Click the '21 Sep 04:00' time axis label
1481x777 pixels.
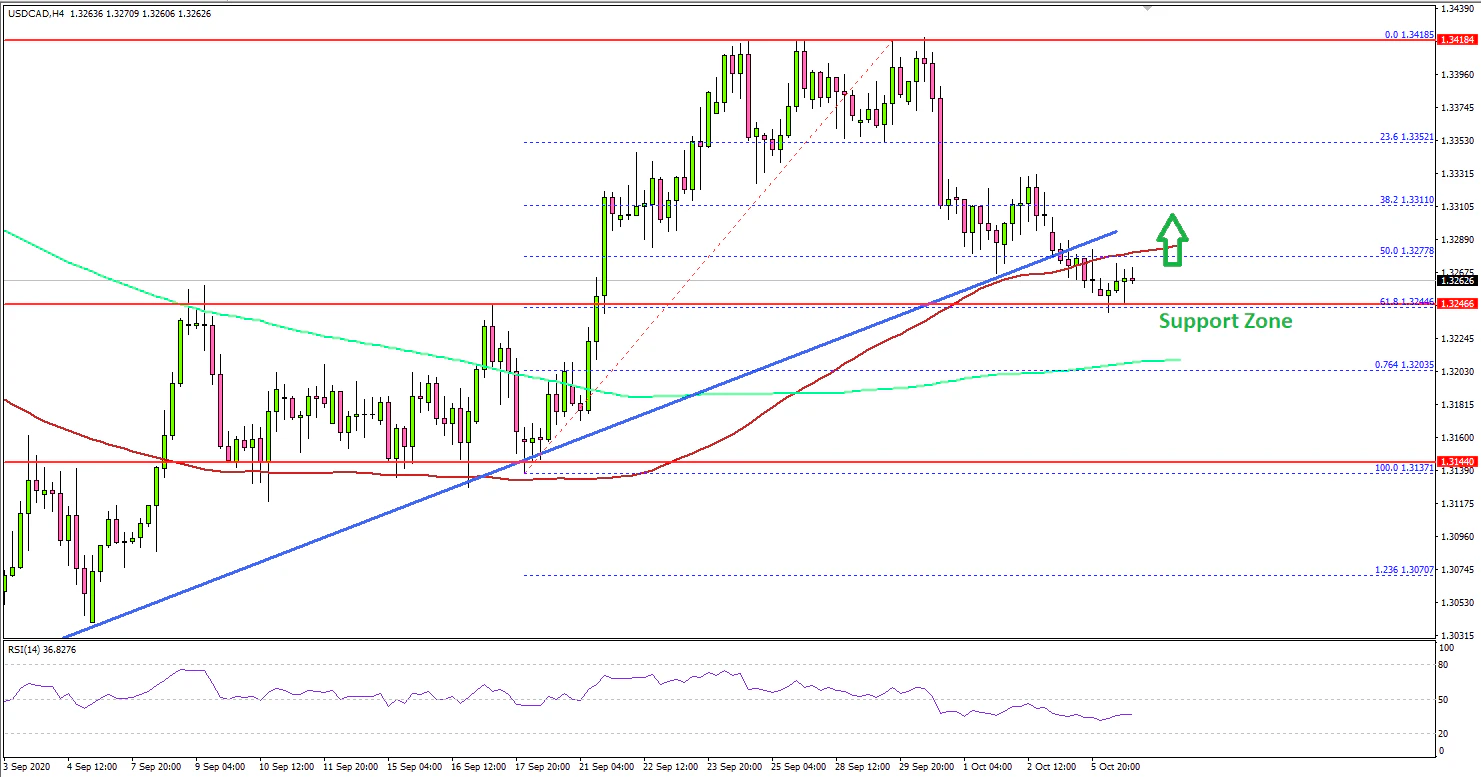click(x=604, y=767)
